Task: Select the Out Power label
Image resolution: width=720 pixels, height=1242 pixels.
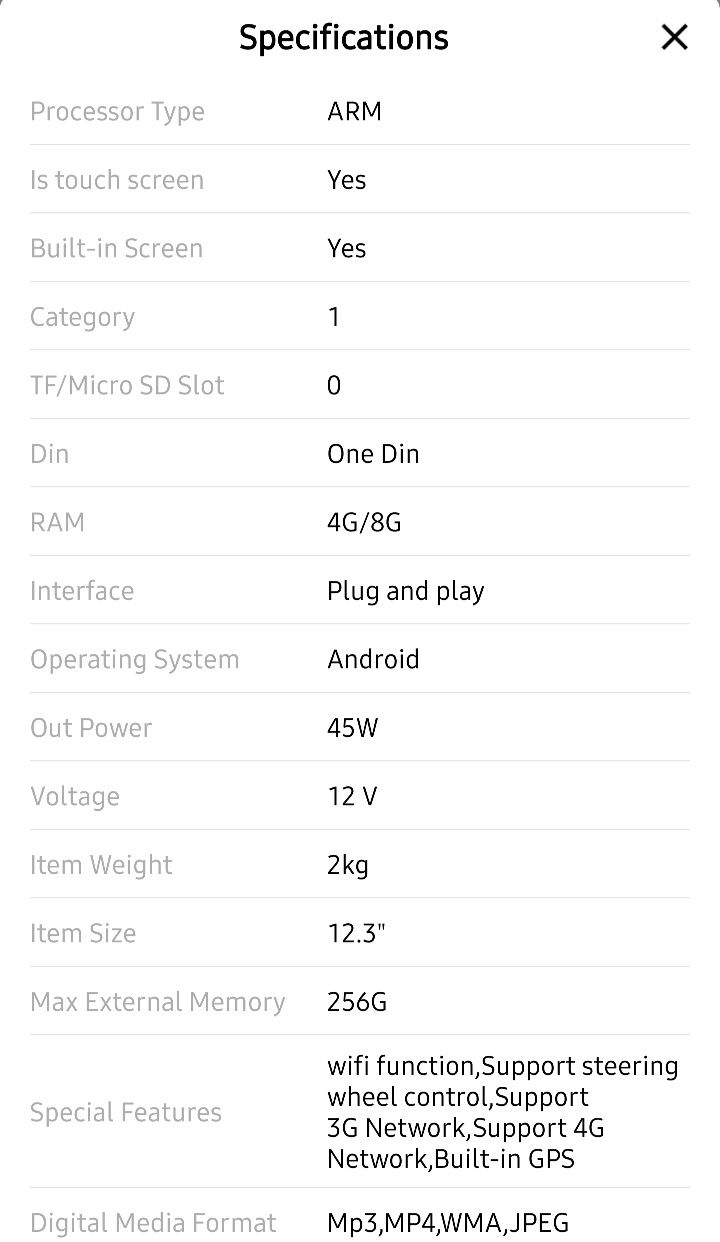Action: pos(91,728)
